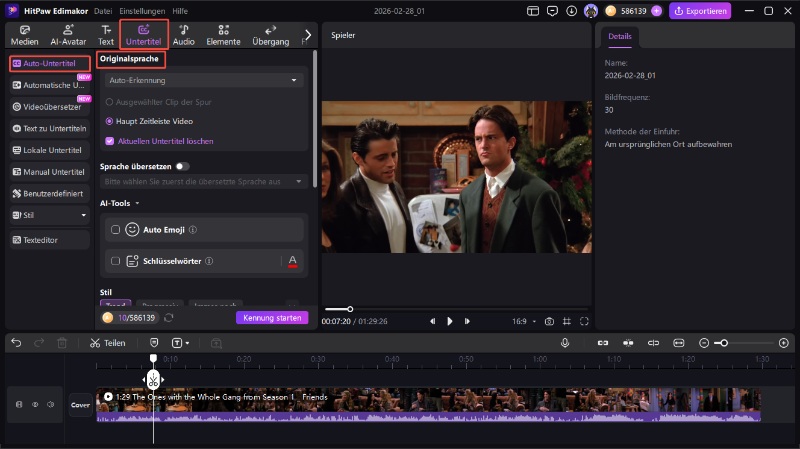
Task: Open the Auto-Erkennung language dropdown
Action: pos(205,80)
